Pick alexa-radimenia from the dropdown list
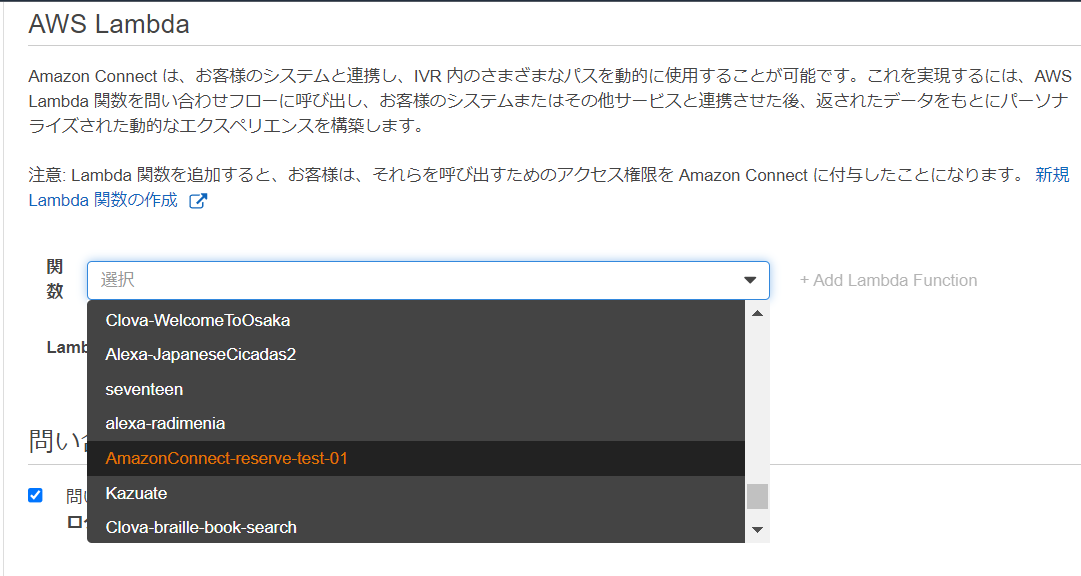The height and width of the screenshot is (576, 1081). (416, 424)
